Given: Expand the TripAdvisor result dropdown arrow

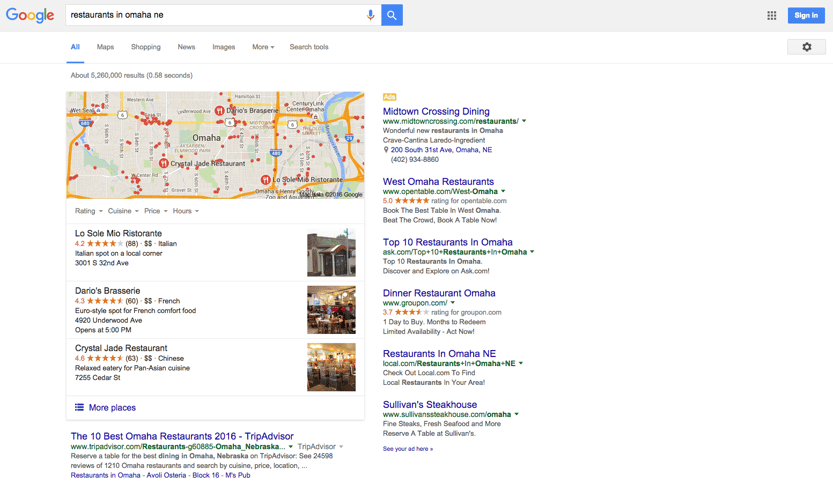Looking at the screenshot, I should point(291,446).
